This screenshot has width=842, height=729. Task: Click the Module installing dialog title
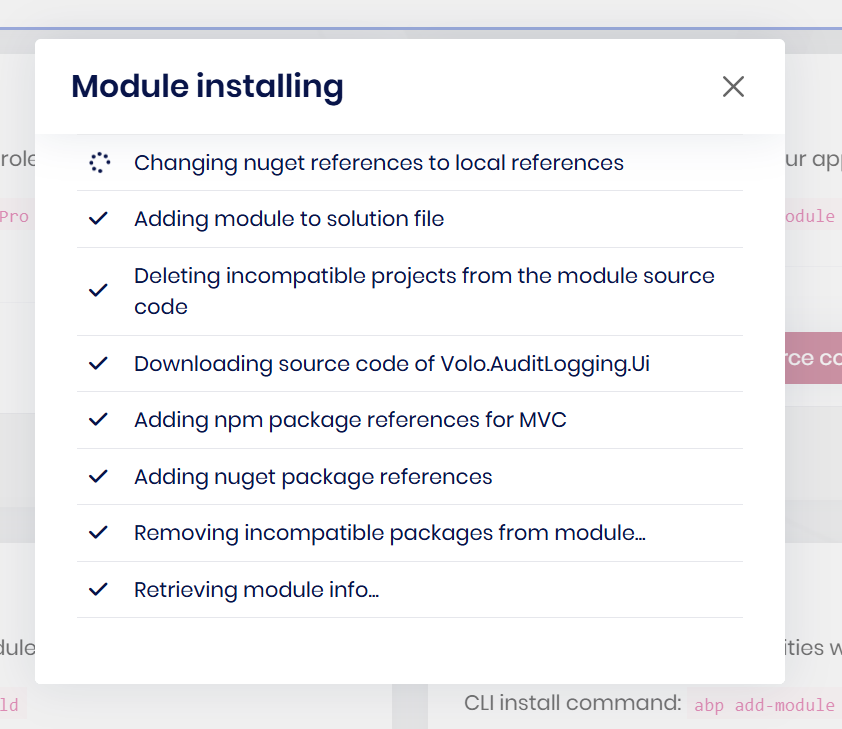click(207, 87)
